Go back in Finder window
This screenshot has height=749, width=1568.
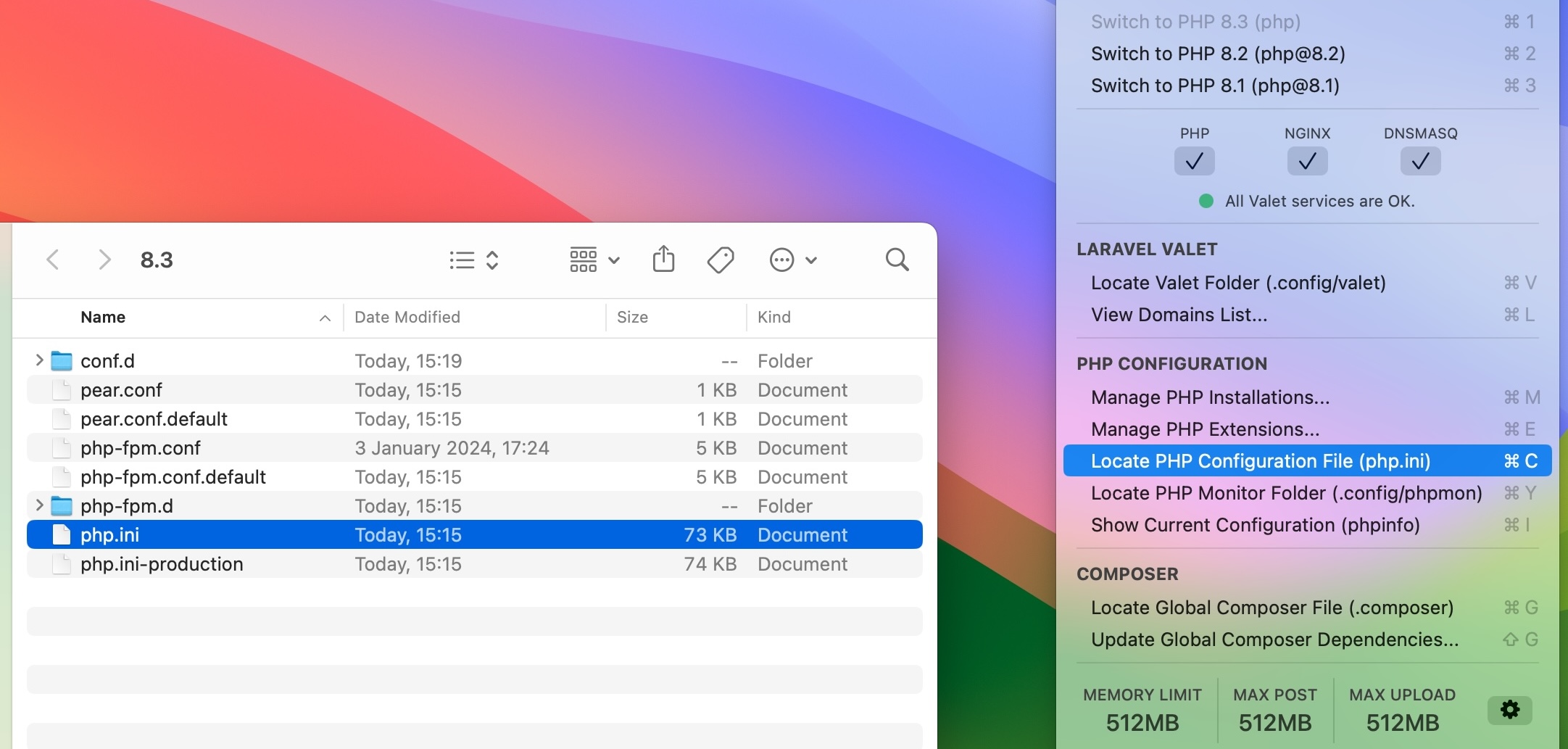[52, 260]
